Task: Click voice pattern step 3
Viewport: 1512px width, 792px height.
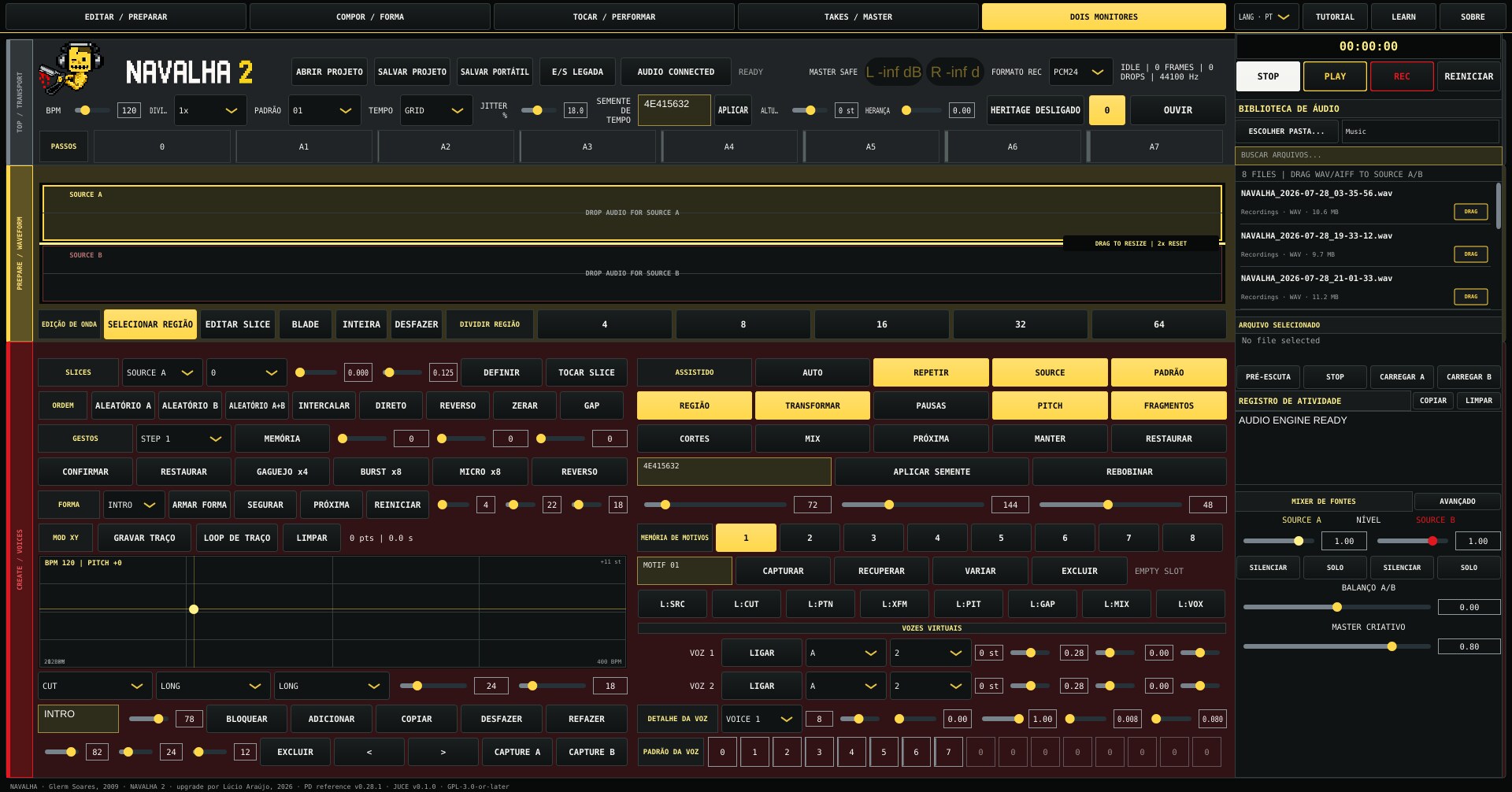Action: click(x=819, y=752)
